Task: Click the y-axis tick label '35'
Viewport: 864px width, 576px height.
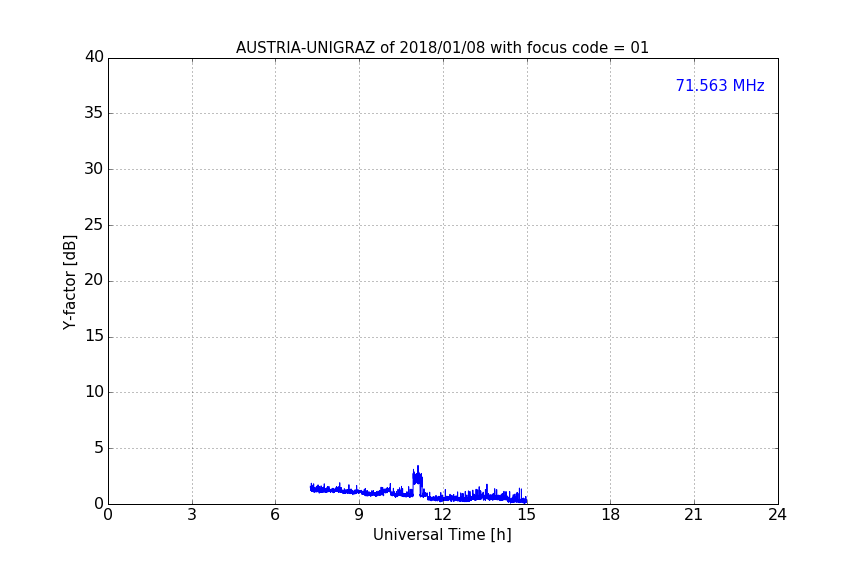Action: tap(94, 113)
